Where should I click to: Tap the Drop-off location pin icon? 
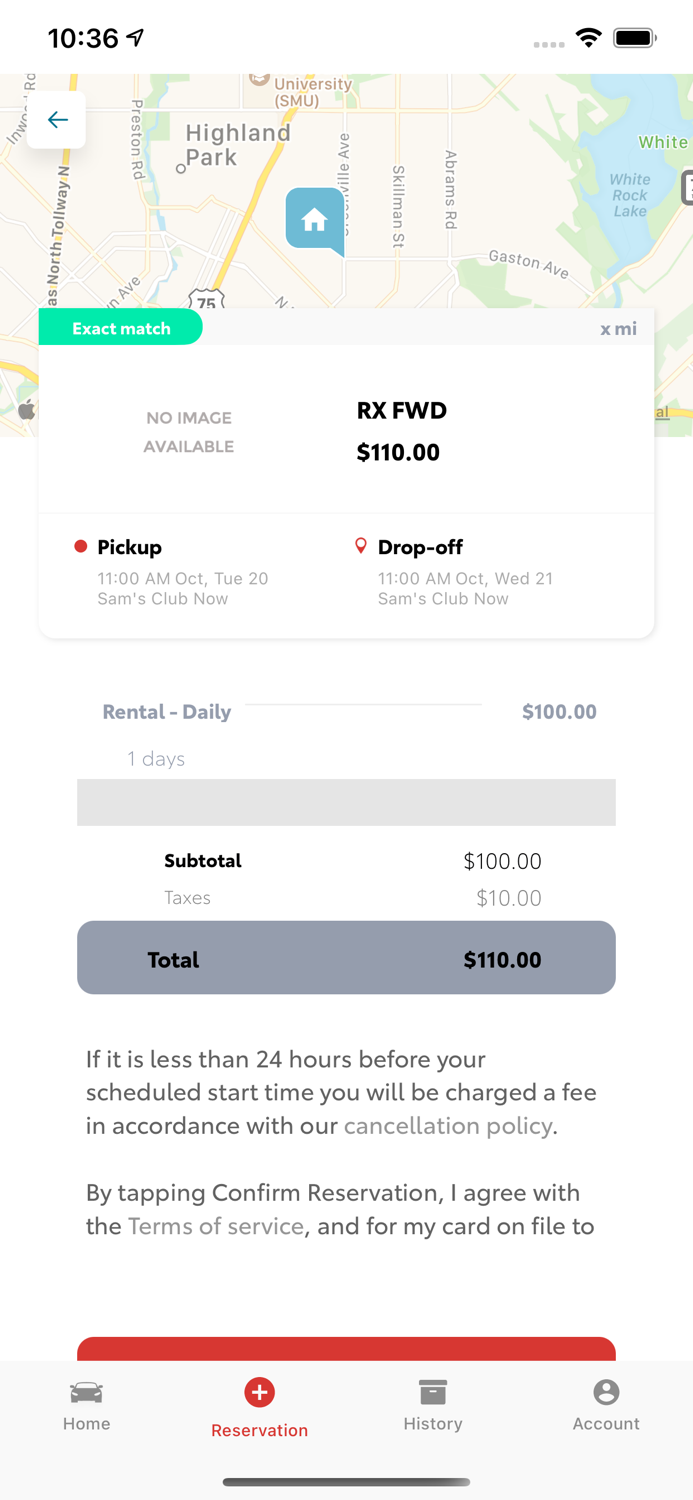[x=361, y=546]
